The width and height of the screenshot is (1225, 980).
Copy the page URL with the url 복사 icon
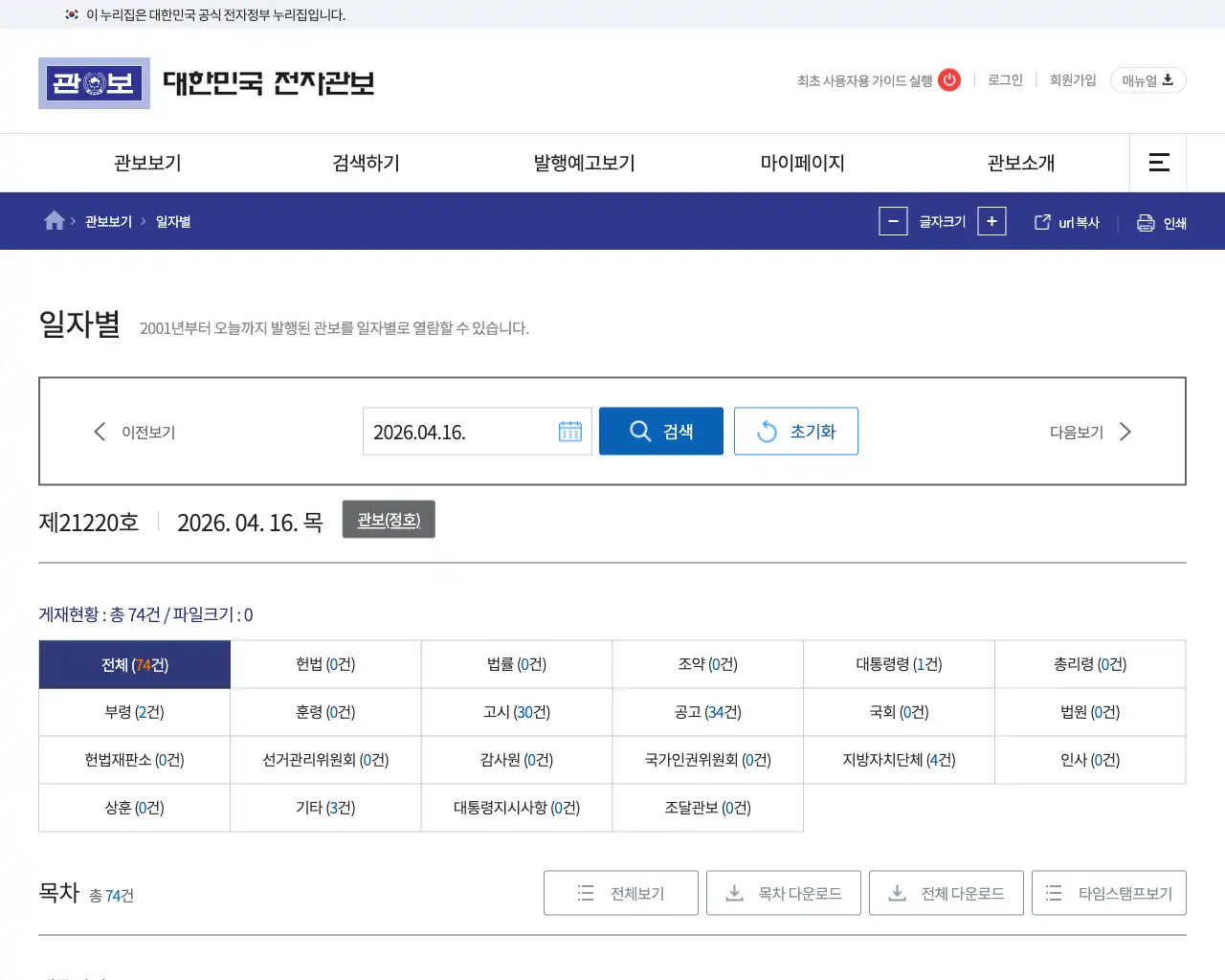(x=1041, y=221)
